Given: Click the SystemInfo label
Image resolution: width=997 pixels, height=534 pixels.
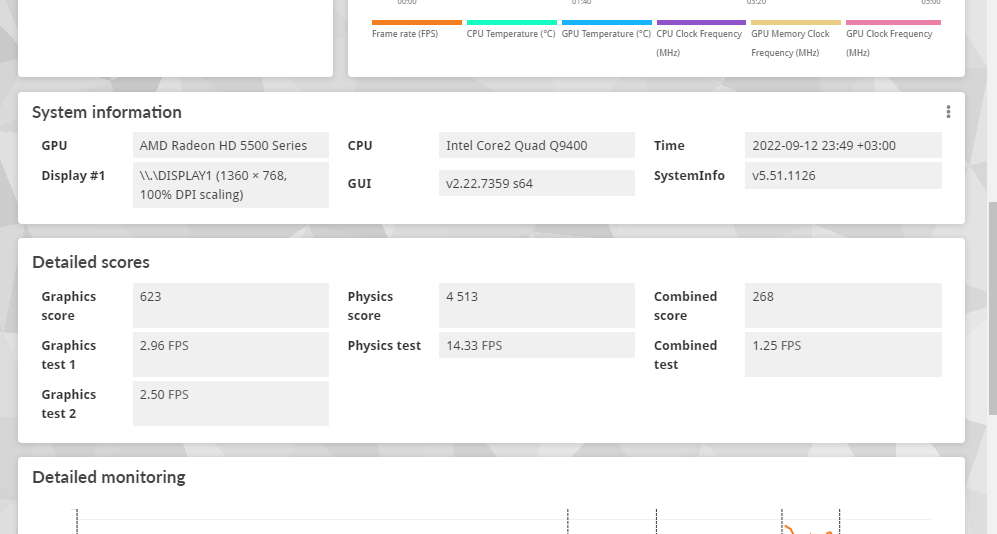Looking at the screenshot, I should tap(689, 175).
